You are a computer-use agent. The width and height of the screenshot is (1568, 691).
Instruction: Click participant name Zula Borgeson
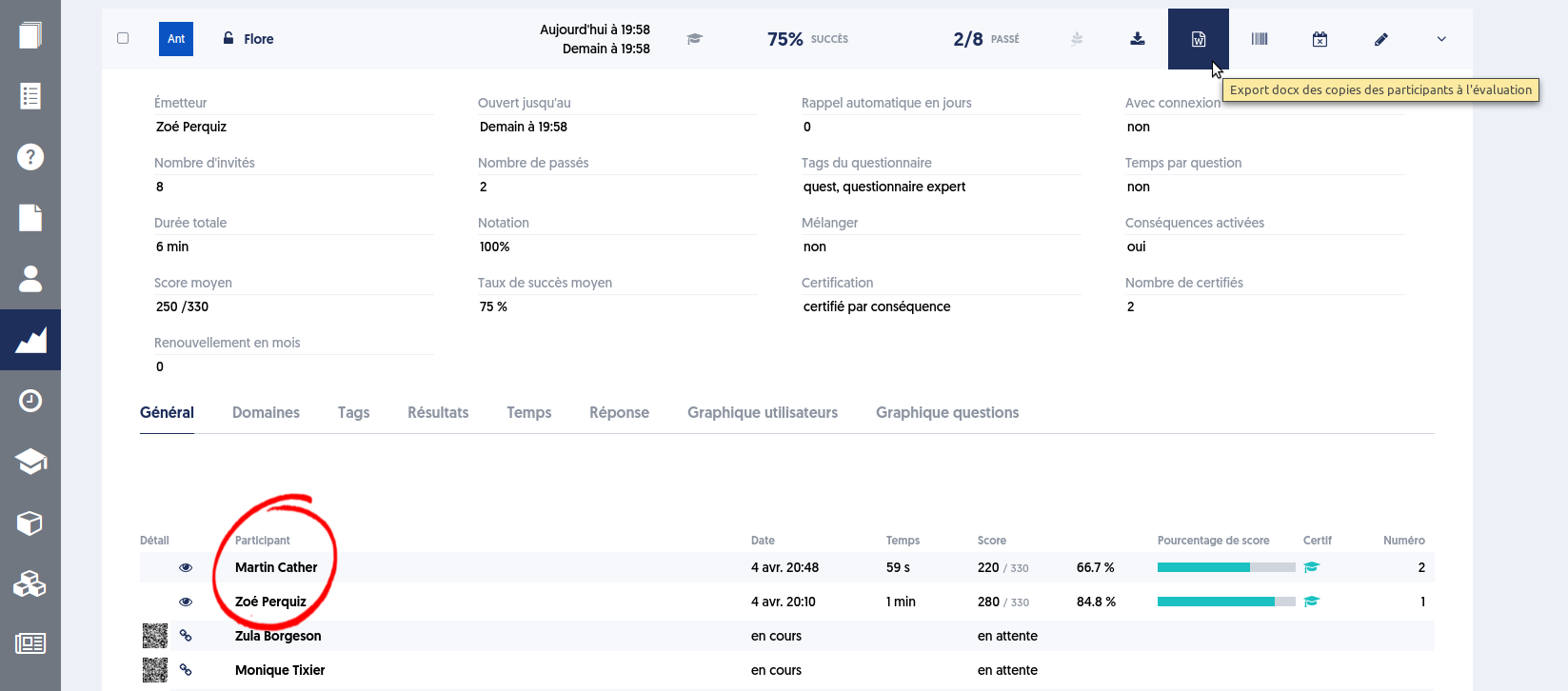[x=278, y=636]
